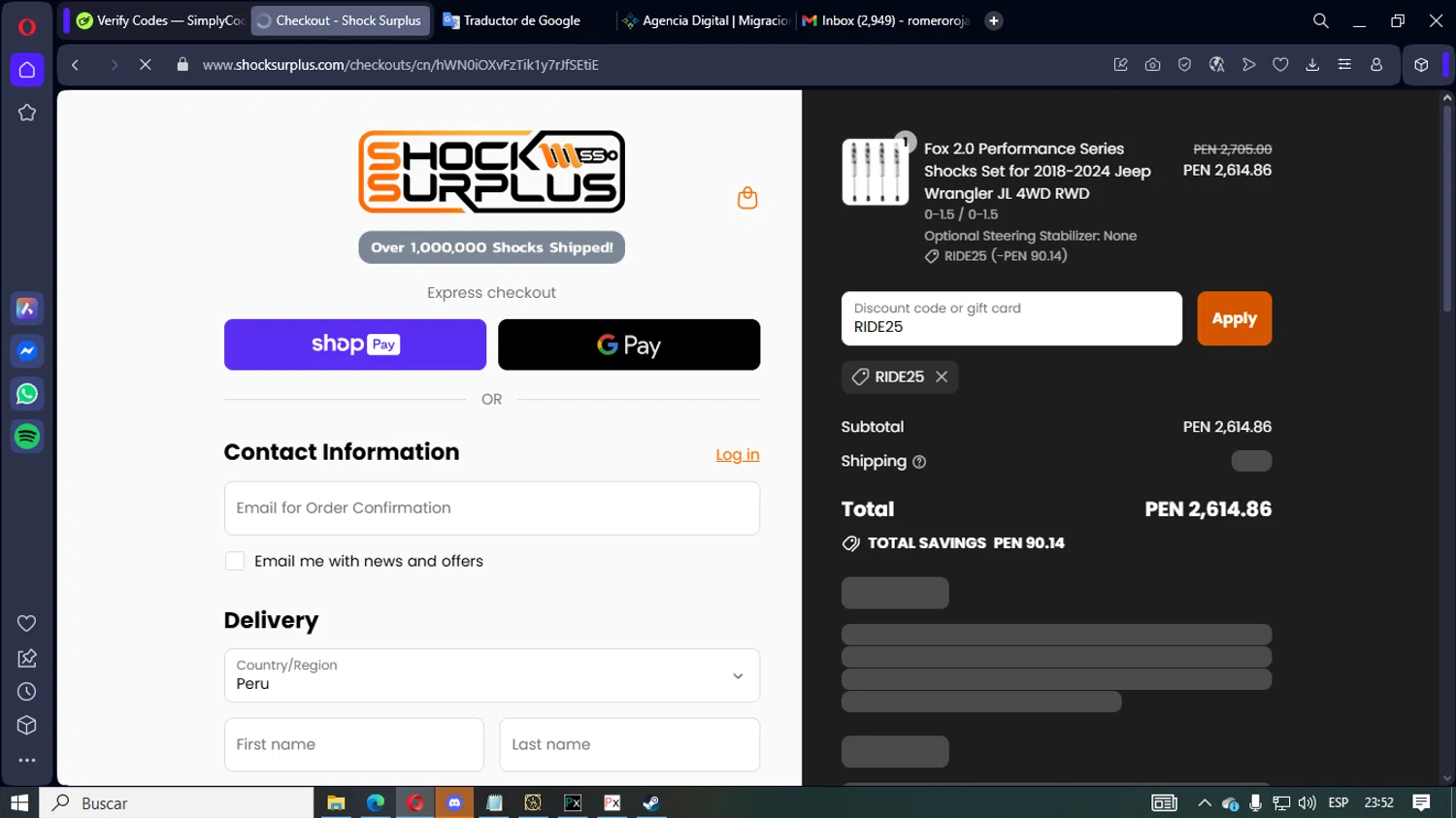The width and height of the screenshot is (1456, 818).
Task: Click the toolbar pinboard edit icon
Action: coord(1120,65)
